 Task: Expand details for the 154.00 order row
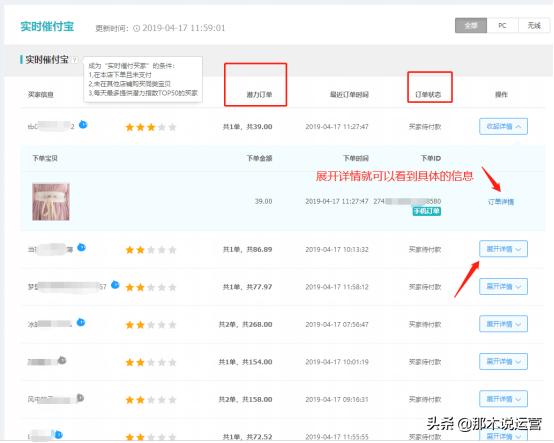pos(503,361)
